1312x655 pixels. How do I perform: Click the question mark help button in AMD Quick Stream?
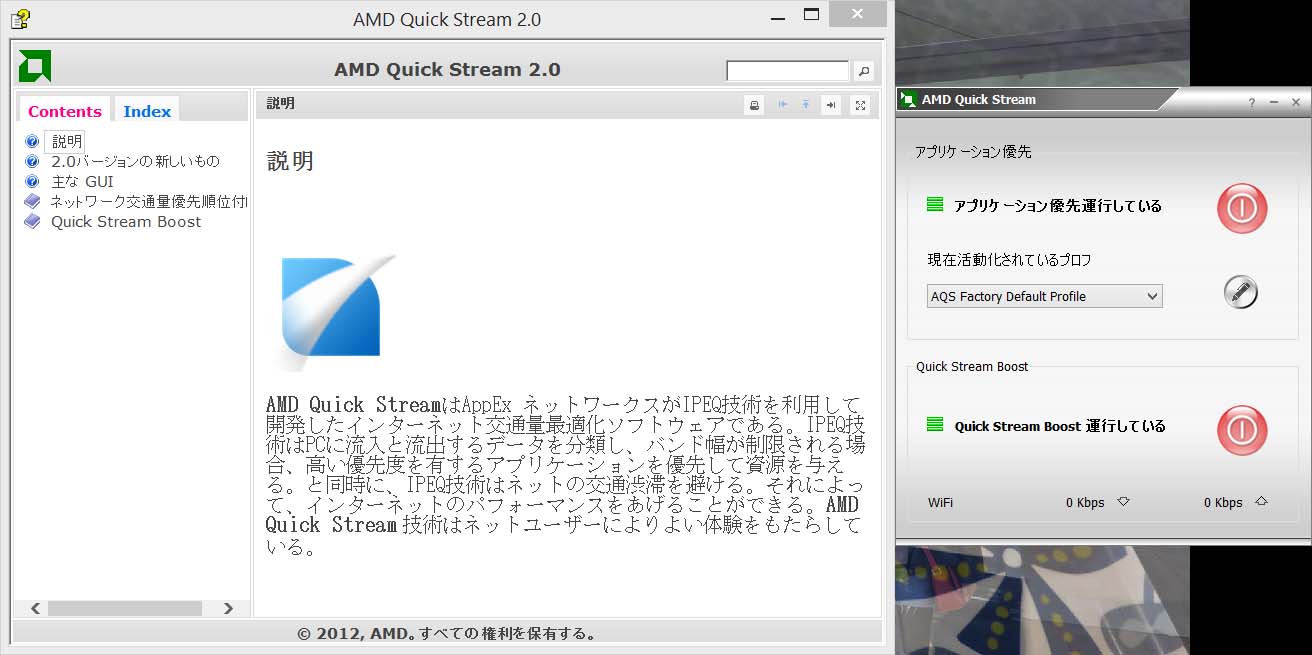pyautogui.click(x=1251, y=102)
